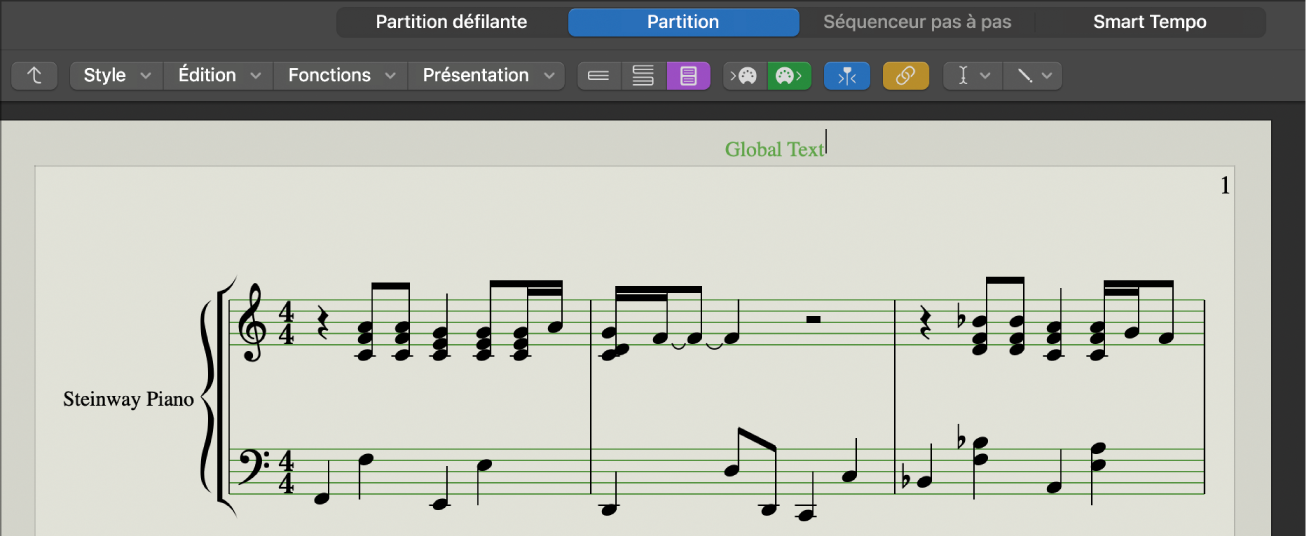Enable MIDI In palette button
Viewport: 1306px width, 540px height.
pos(745,76)
